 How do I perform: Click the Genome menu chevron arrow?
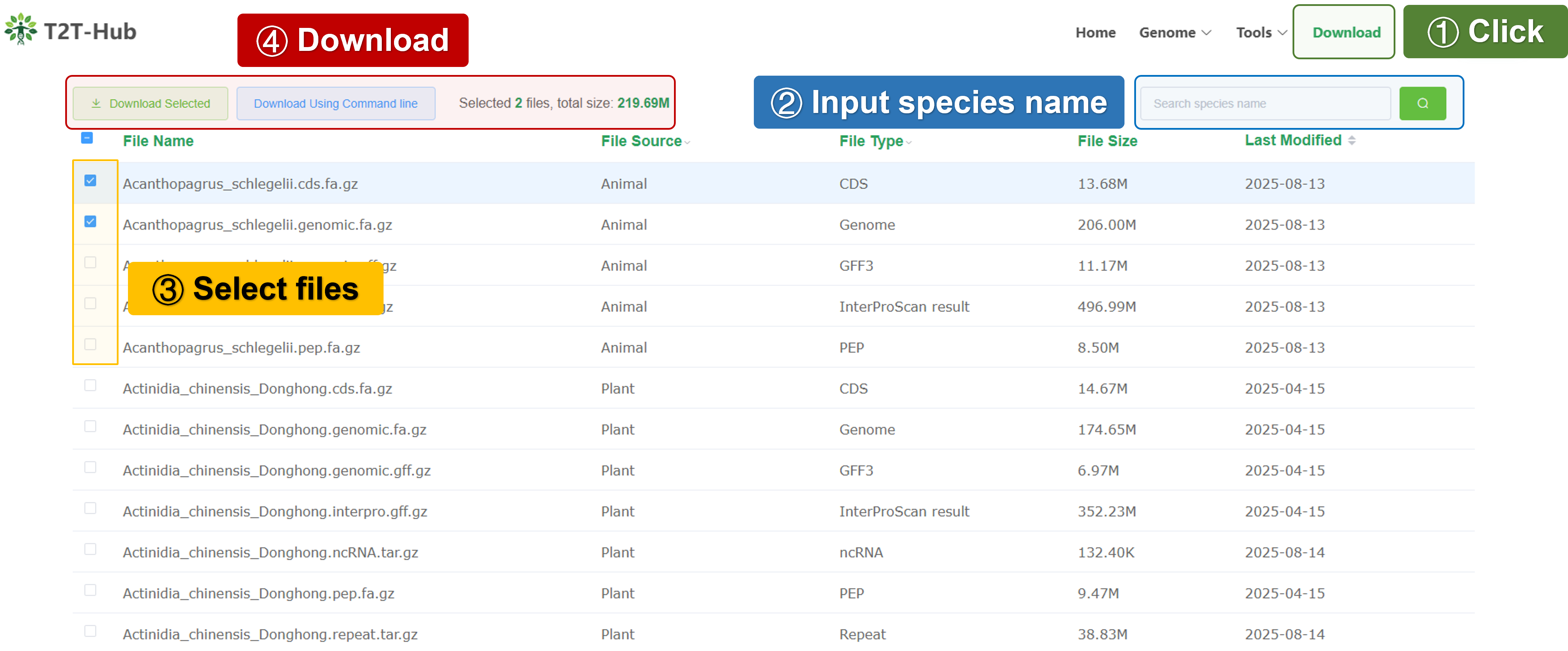pos(1207,33)
